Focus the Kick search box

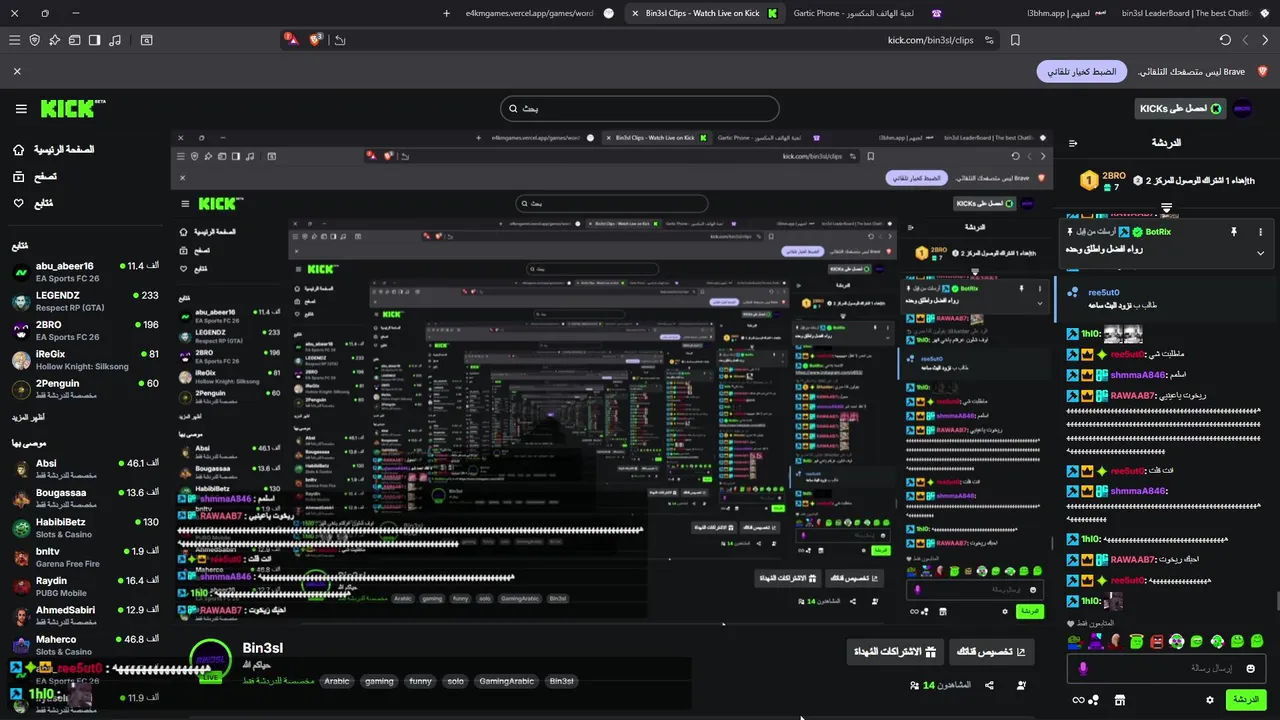coord(640,108)
